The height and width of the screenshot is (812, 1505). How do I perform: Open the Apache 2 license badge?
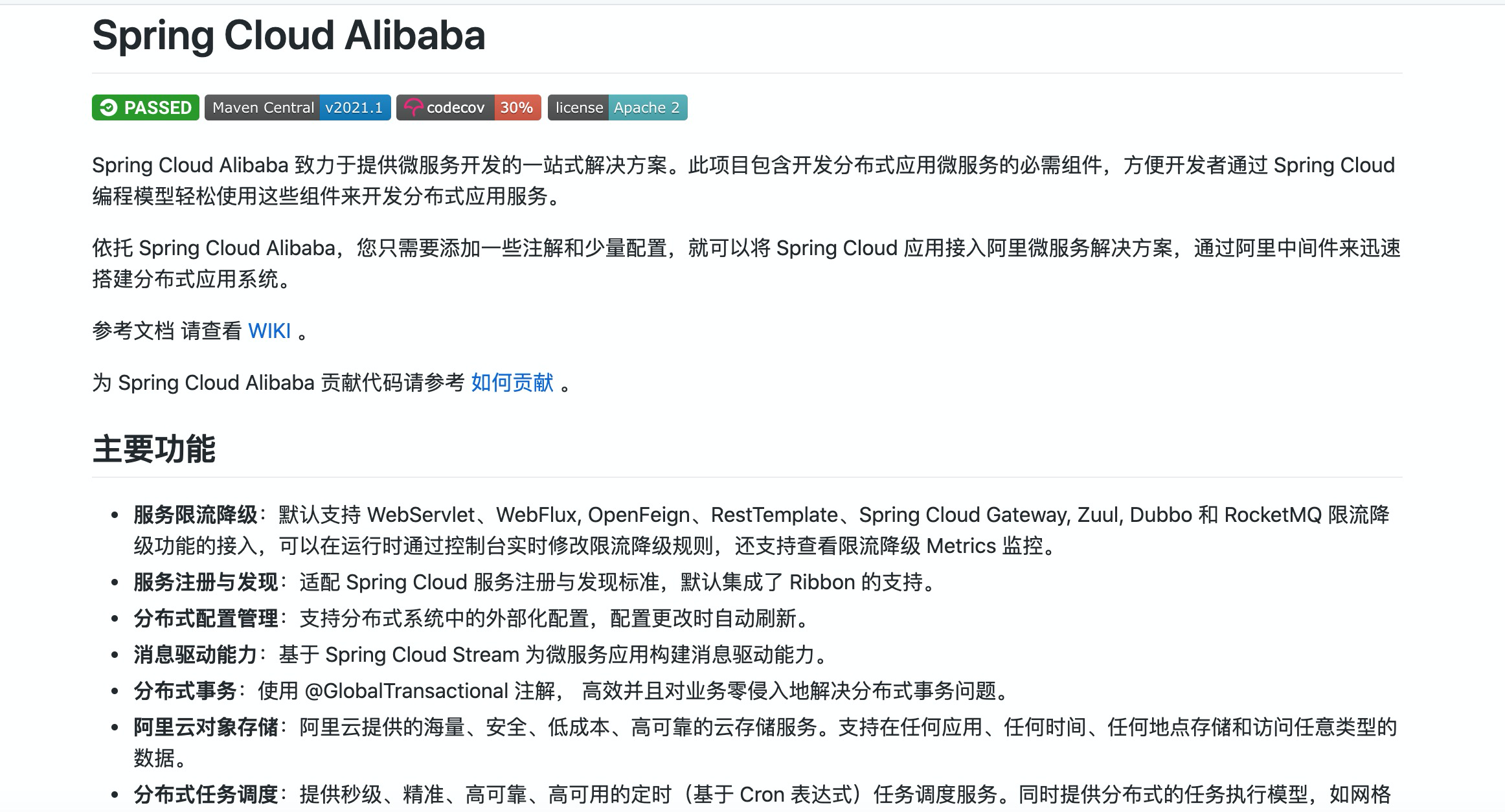(646, 107)
